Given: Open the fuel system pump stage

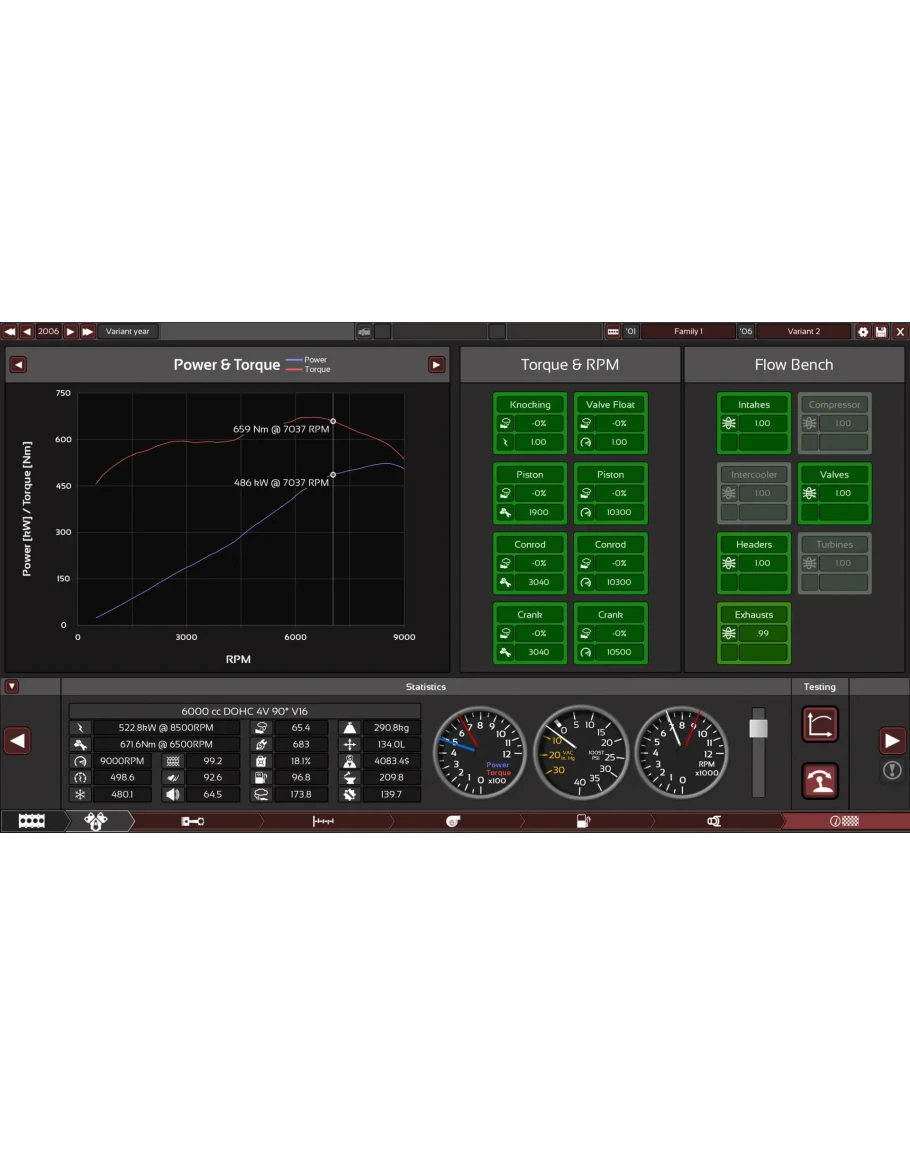Looking at the screenshot, I should click(583, 821).
